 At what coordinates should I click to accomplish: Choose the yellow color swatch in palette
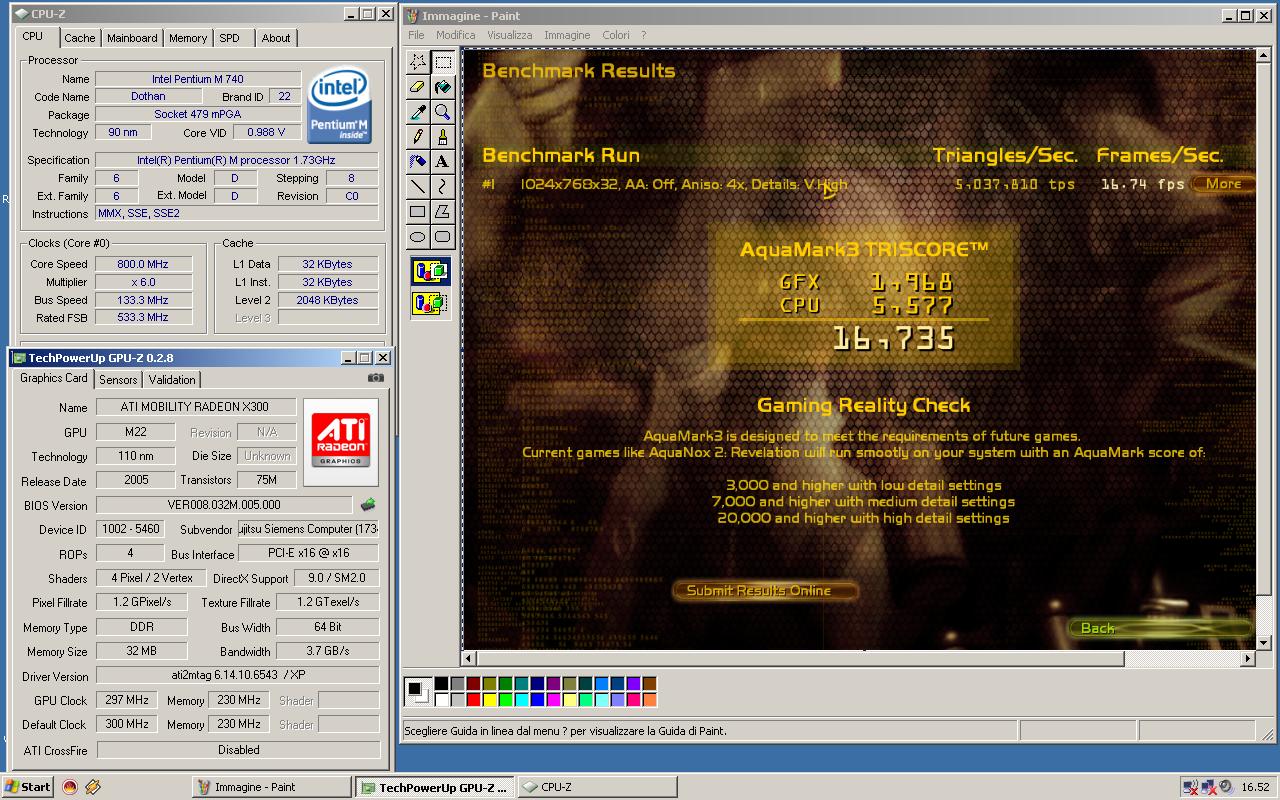pos(489,700)
